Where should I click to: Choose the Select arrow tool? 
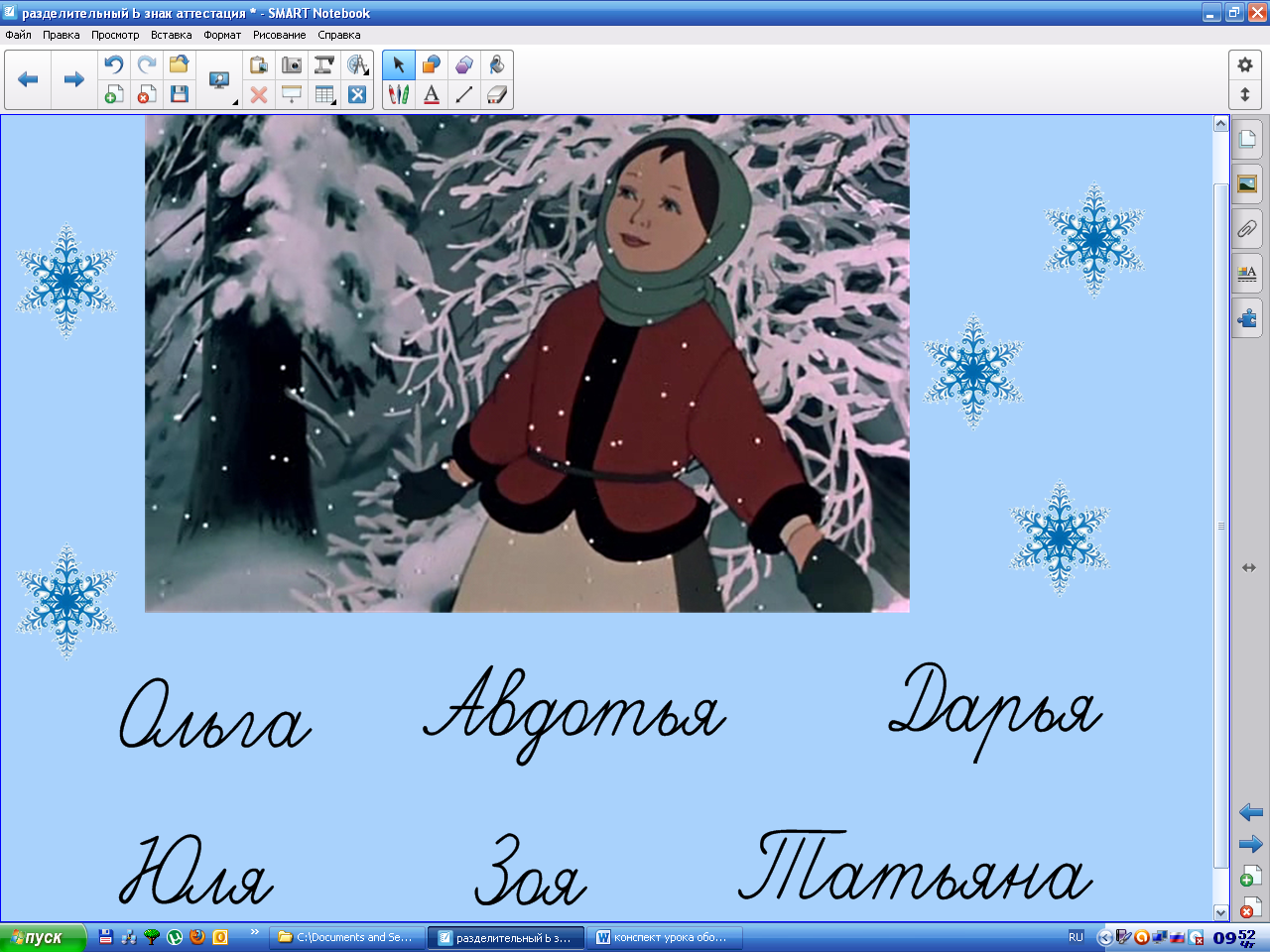pyautogui.click(x=399, y=64)
